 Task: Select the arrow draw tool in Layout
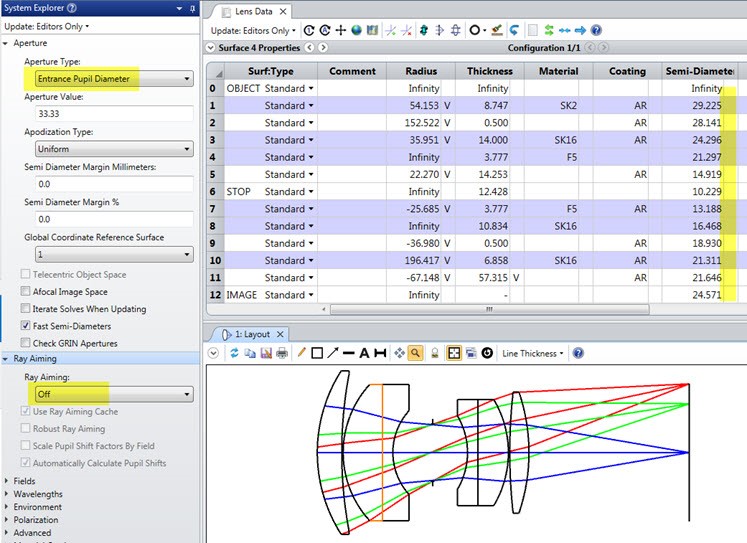[x=333, y=353]
